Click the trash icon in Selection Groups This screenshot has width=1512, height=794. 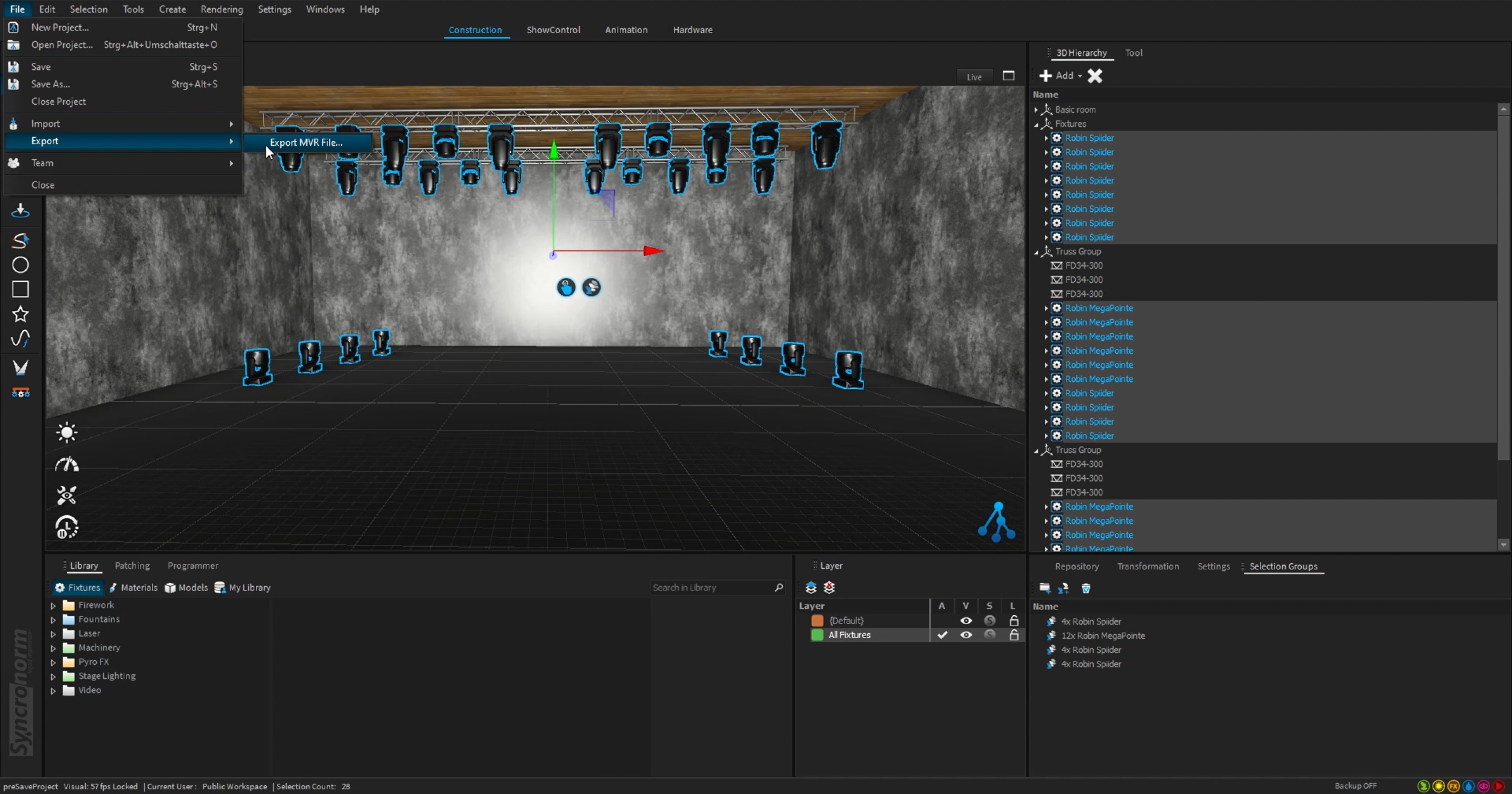pyautogui.click(x=1086, y=588)
